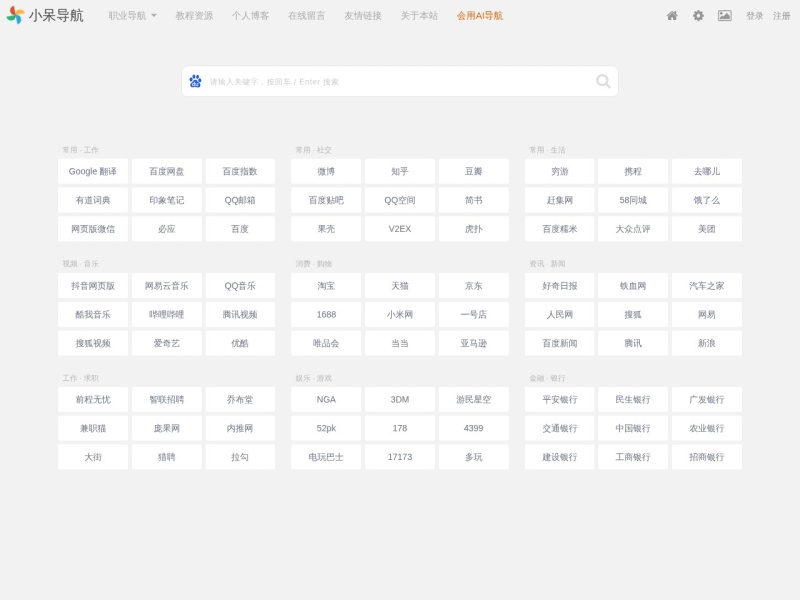This screenshot has width=800, height=600.
Task: Open the 知乎 tile
Action: [x=399, y=171]
